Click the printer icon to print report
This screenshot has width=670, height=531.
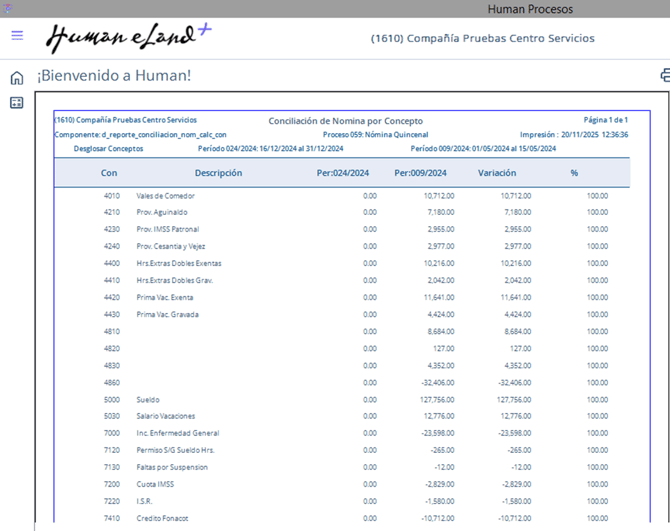664,75
